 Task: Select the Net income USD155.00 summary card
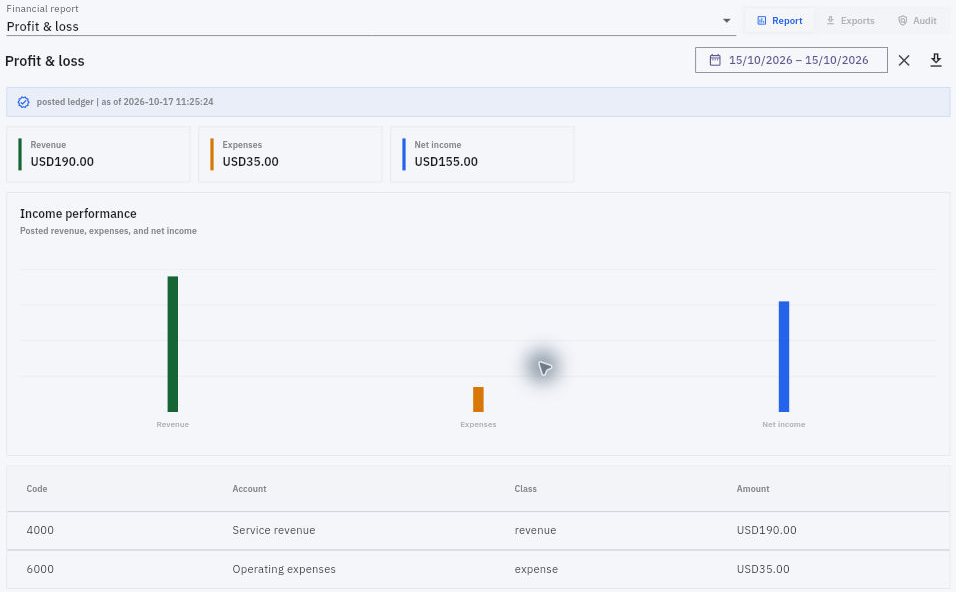coord(482,154)
